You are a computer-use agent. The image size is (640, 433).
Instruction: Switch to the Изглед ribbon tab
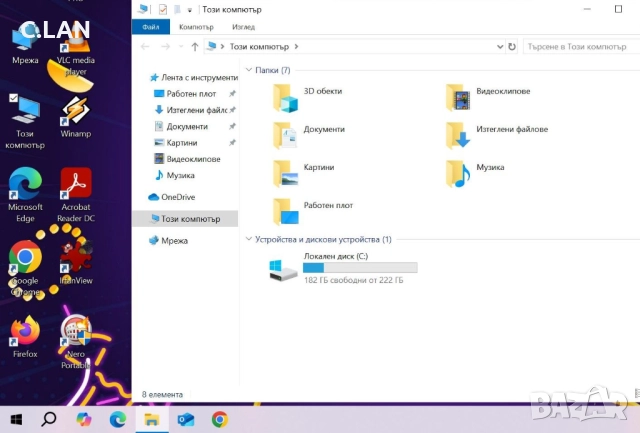(x=243, y=27)
